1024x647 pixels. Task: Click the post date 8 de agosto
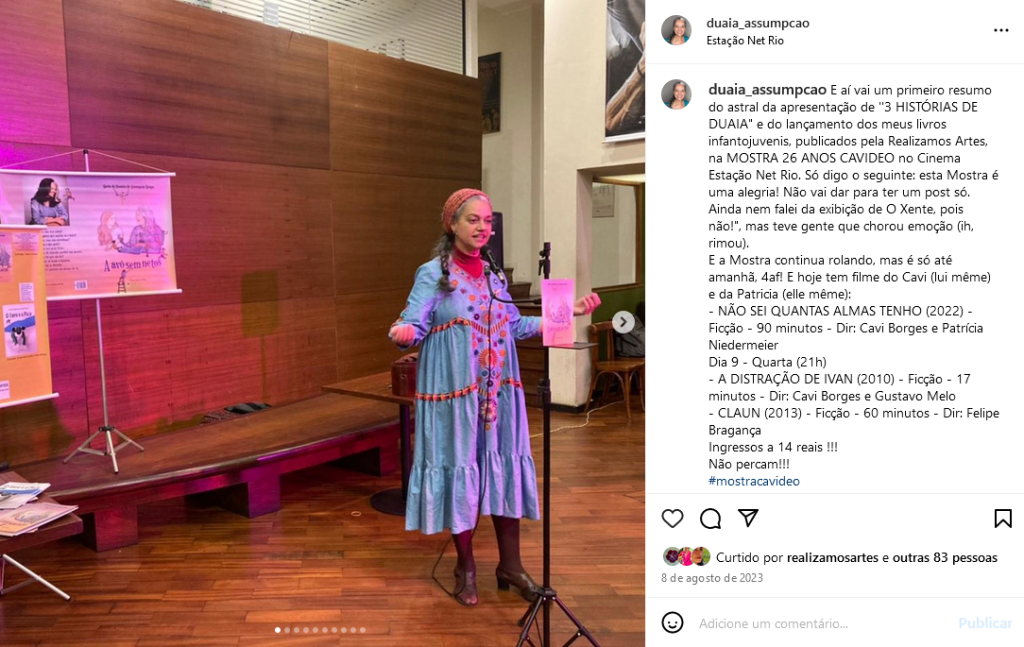(712, 578)
